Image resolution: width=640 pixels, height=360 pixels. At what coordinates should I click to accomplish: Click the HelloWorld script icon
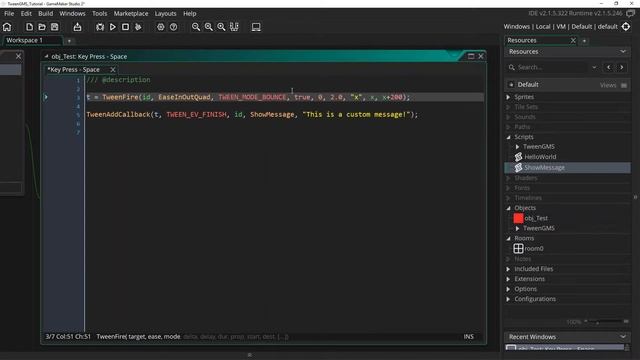click(518, 157)
